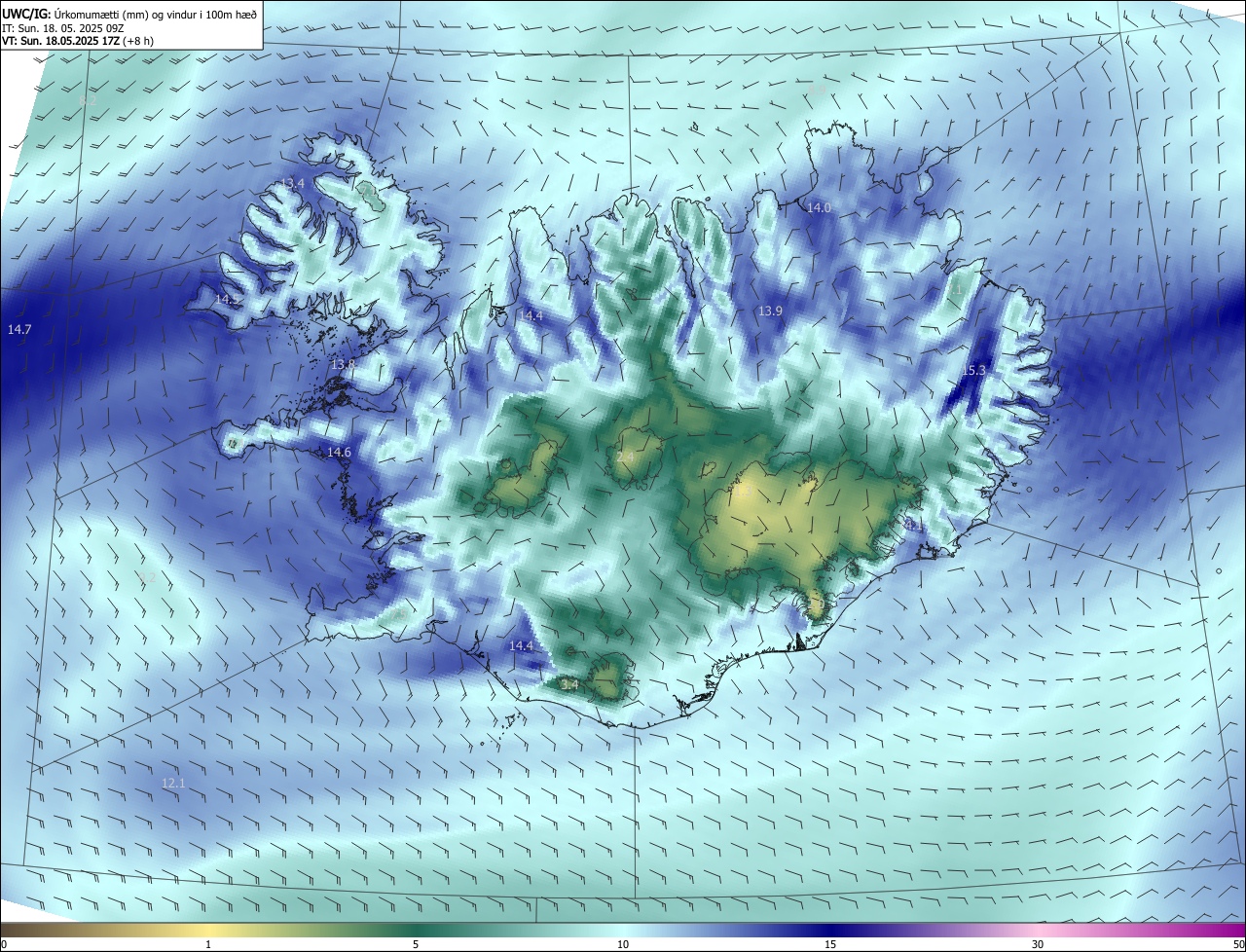Click the 50 tick on the color scale
The height and width of the screenshot is (952, 1246).
point(1238,944)
